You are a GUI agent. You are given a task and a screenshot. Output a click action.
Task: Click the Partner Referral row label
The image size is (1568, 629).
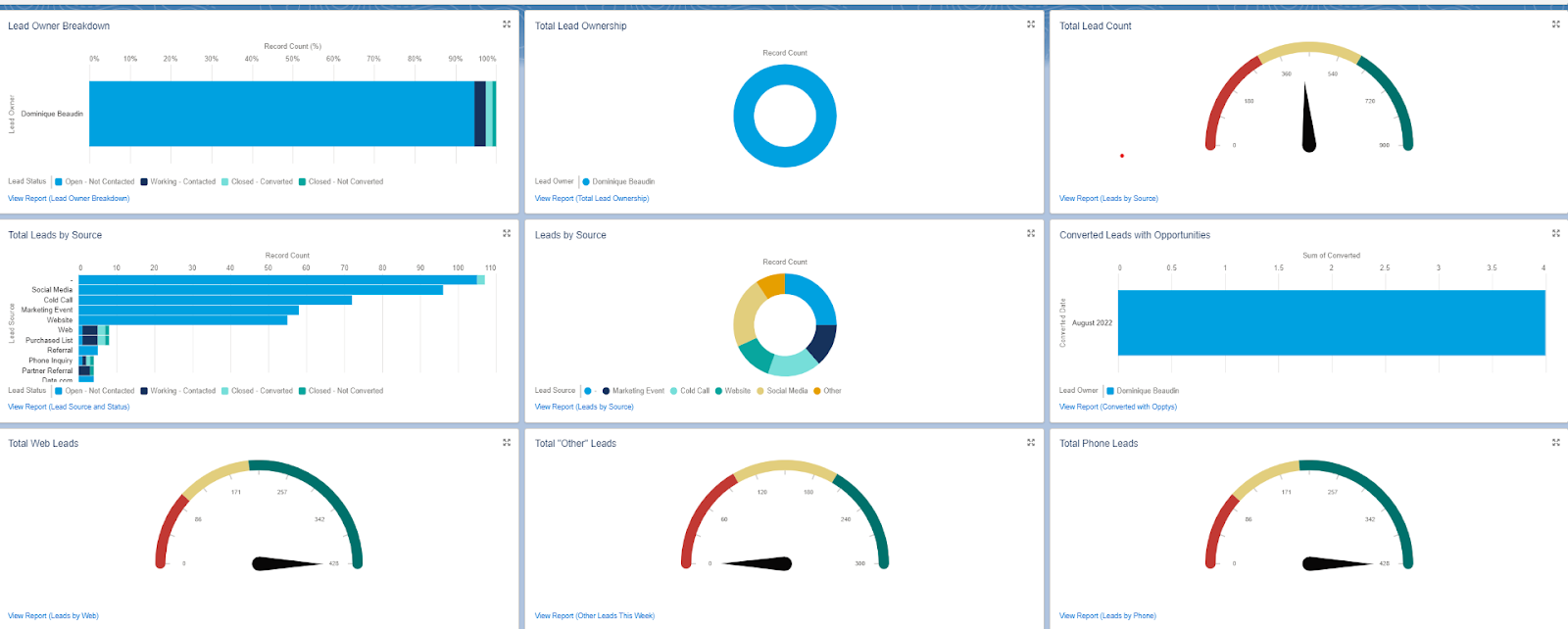[48, 370]
